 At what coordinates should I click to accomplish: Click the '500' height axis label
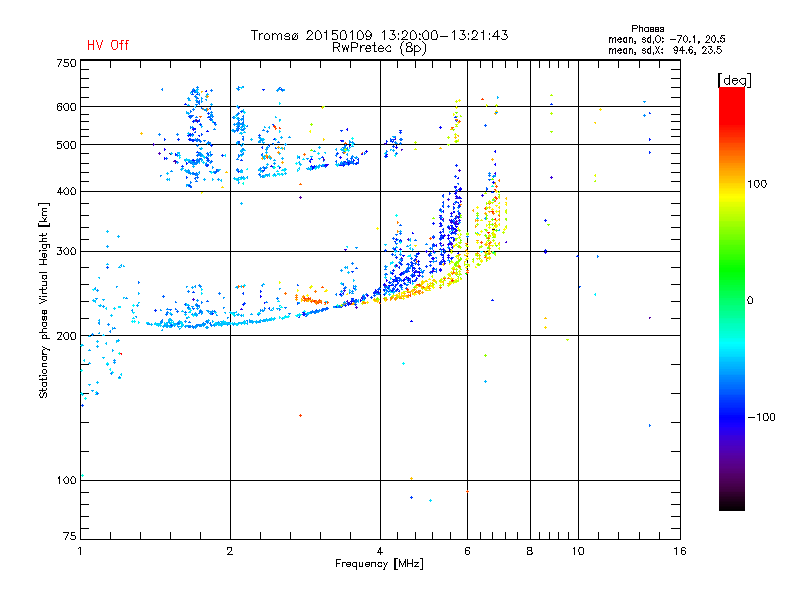(66, 145)
